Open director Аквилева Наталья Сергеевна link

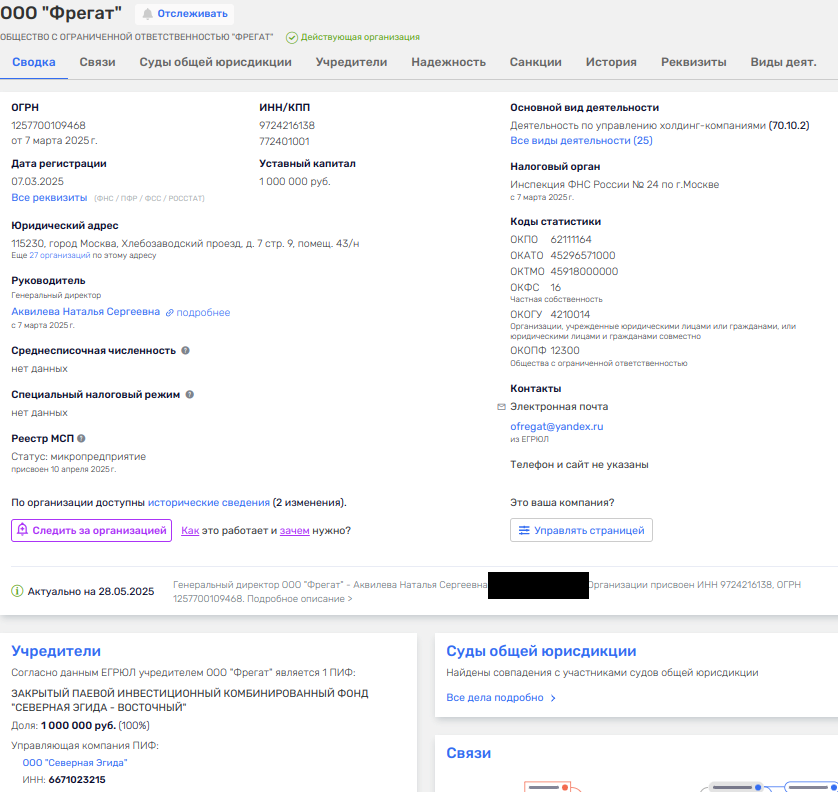[x=86, y=312]
